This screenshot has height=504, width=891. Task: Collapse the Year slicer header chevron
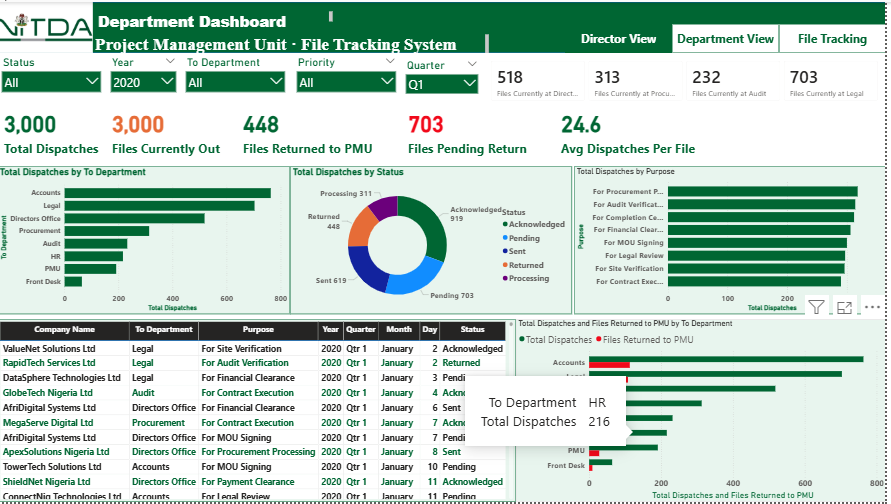(170, 61)
